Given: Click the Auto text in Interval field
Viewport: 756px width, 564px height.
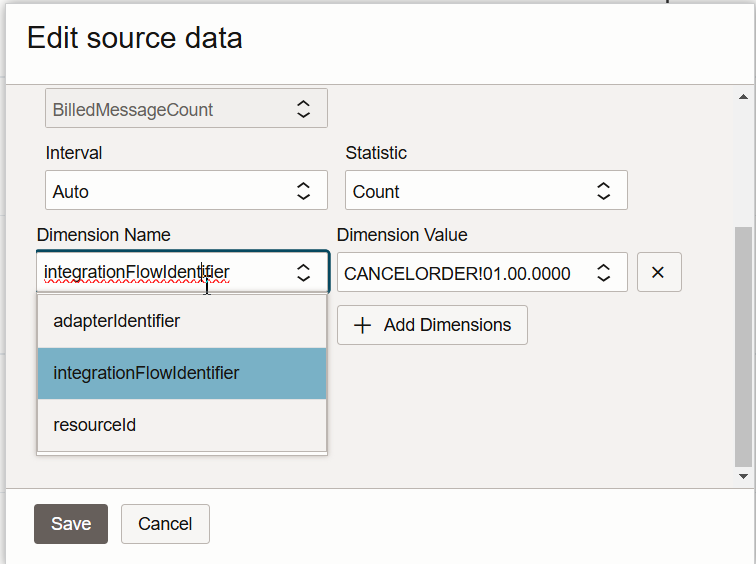Looking at the screenshot, I should tap(71, 191).
